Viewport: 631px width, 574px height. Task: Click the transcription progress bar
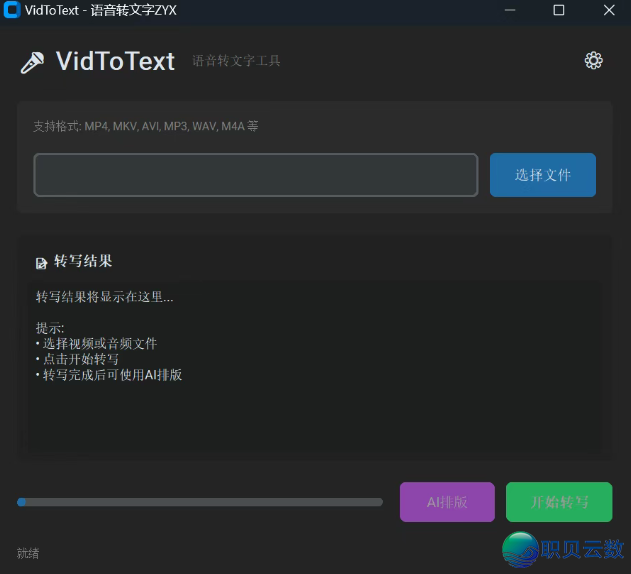200,502
